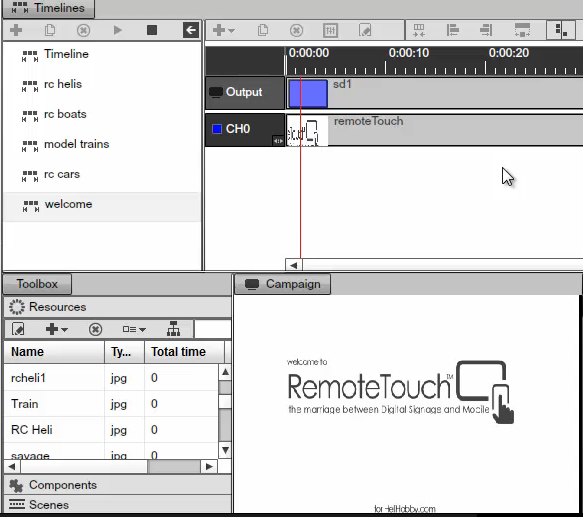Click the pack blocks together icon
583x517 pixels.
point(419,30)
